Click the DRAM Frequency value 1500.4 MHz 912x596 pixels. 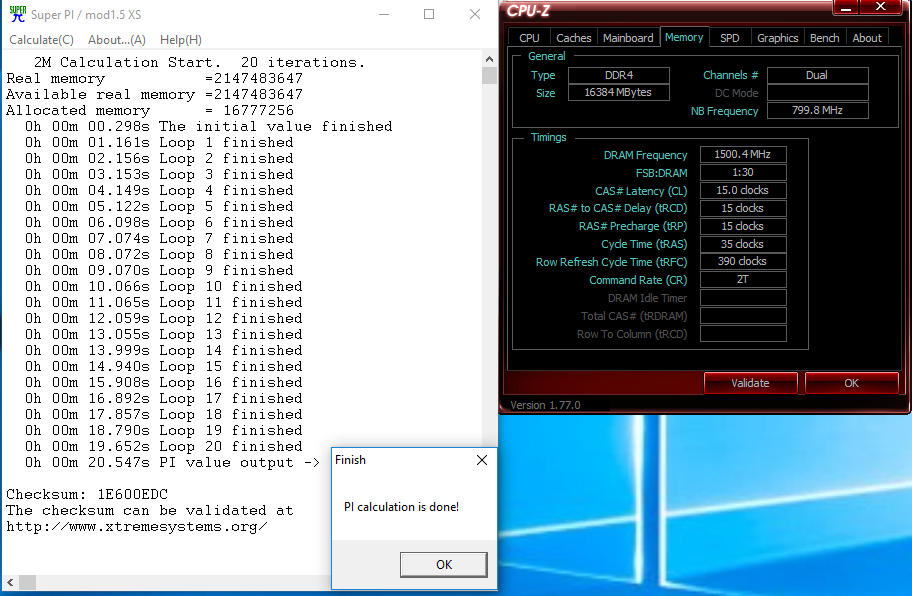(743, 154)
